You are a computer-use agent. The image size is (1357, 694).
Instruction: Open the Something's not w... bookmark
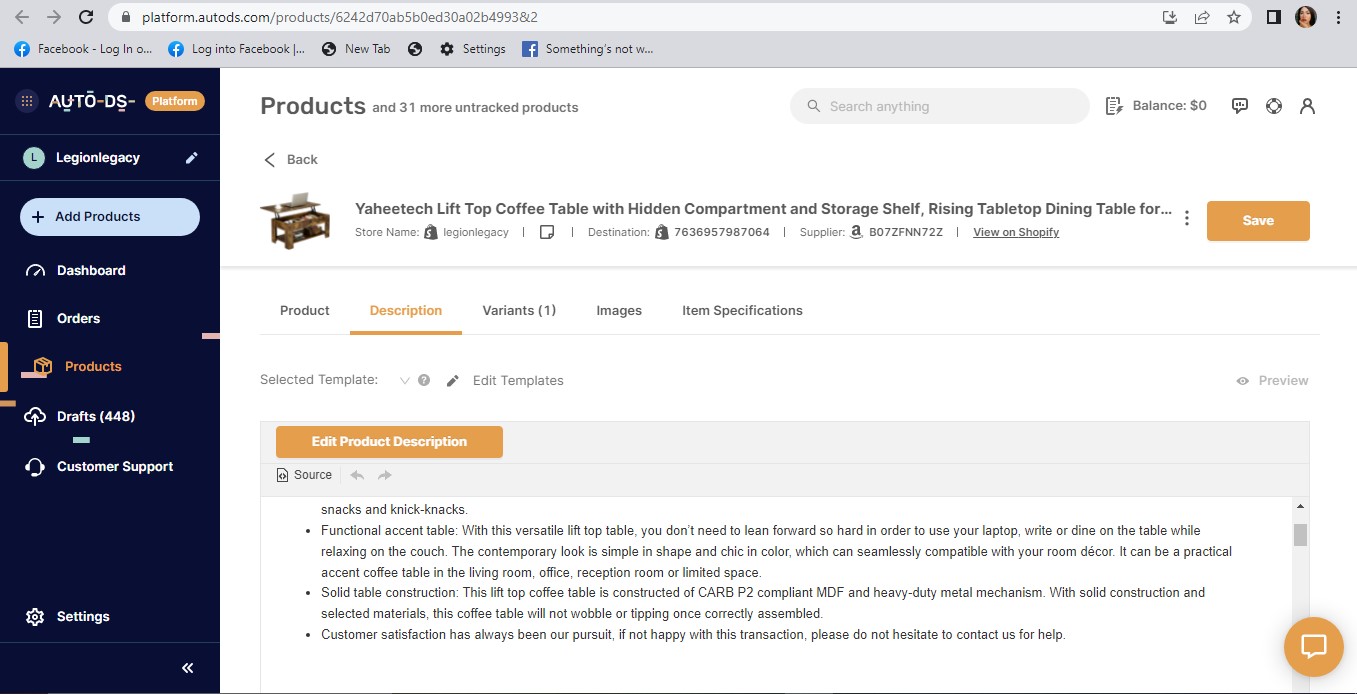[x=588, y=49]
